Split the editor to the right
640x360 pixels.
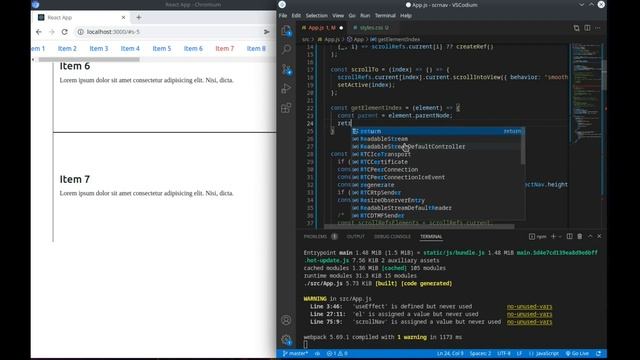pyautogui.click(x=587, y=28)
